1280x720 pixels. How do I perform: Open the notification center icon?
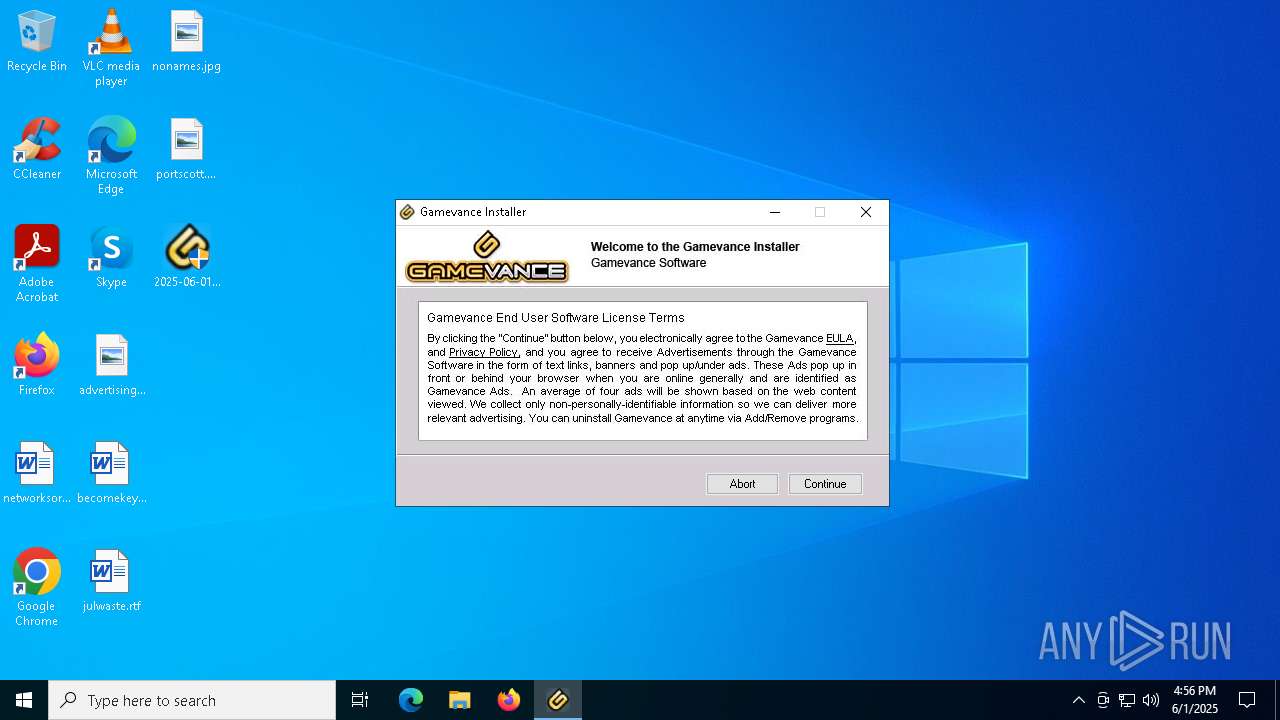tap(1247, 700)
